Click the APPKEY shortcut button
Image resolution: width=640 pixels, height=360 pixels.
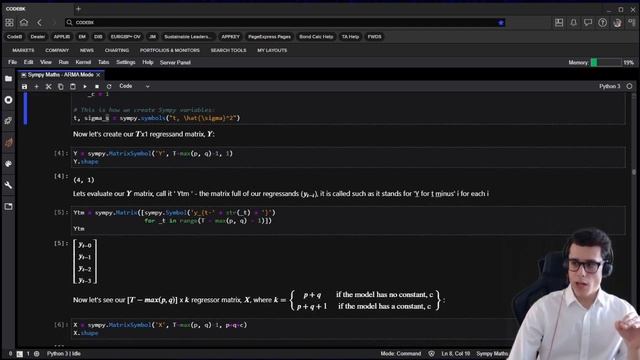click(x=231, y=37)
